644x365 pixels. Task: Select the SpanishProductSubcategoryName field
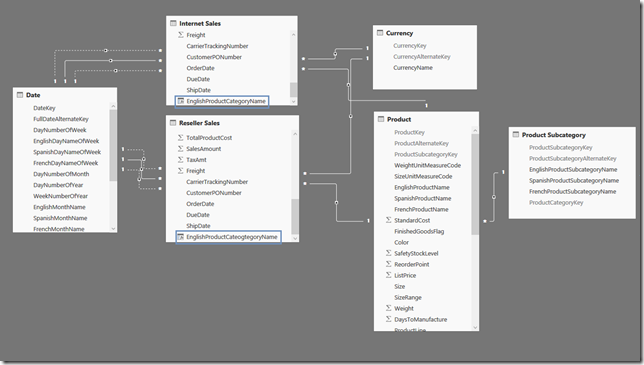(574, 180)
